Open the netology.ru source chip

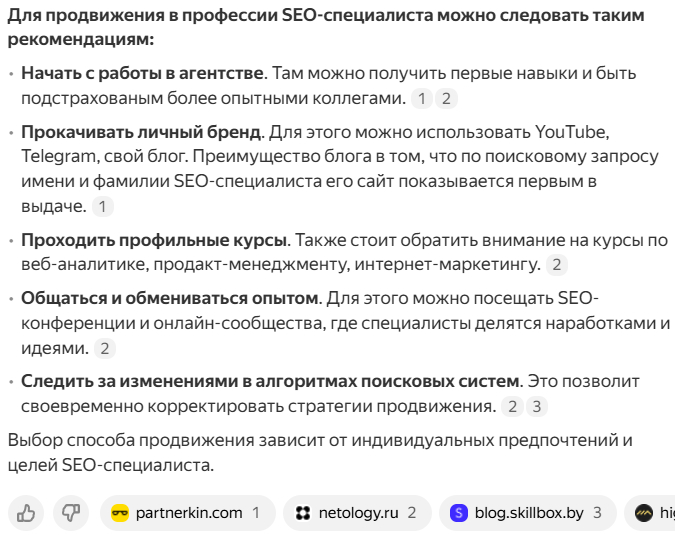coord(357,513)
